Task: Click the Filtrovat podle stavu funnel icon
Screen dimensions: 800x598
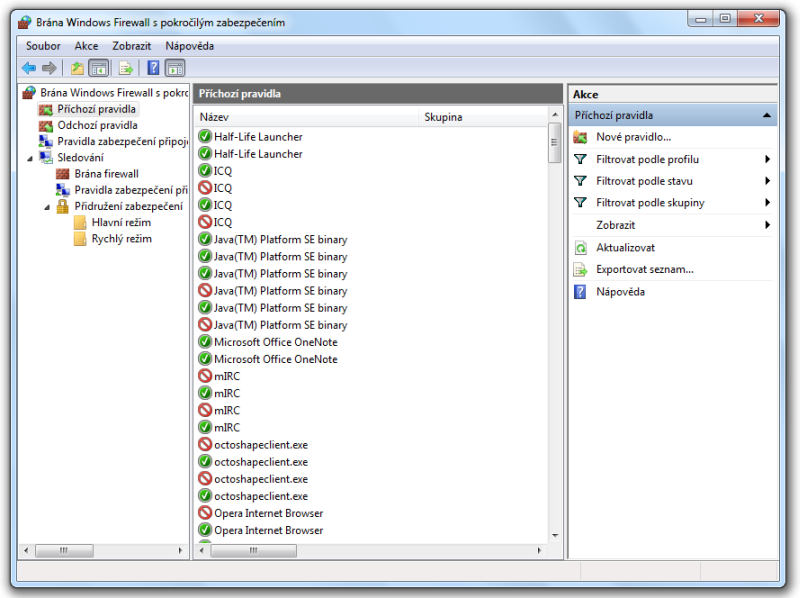Action: [x=580, y=181]
